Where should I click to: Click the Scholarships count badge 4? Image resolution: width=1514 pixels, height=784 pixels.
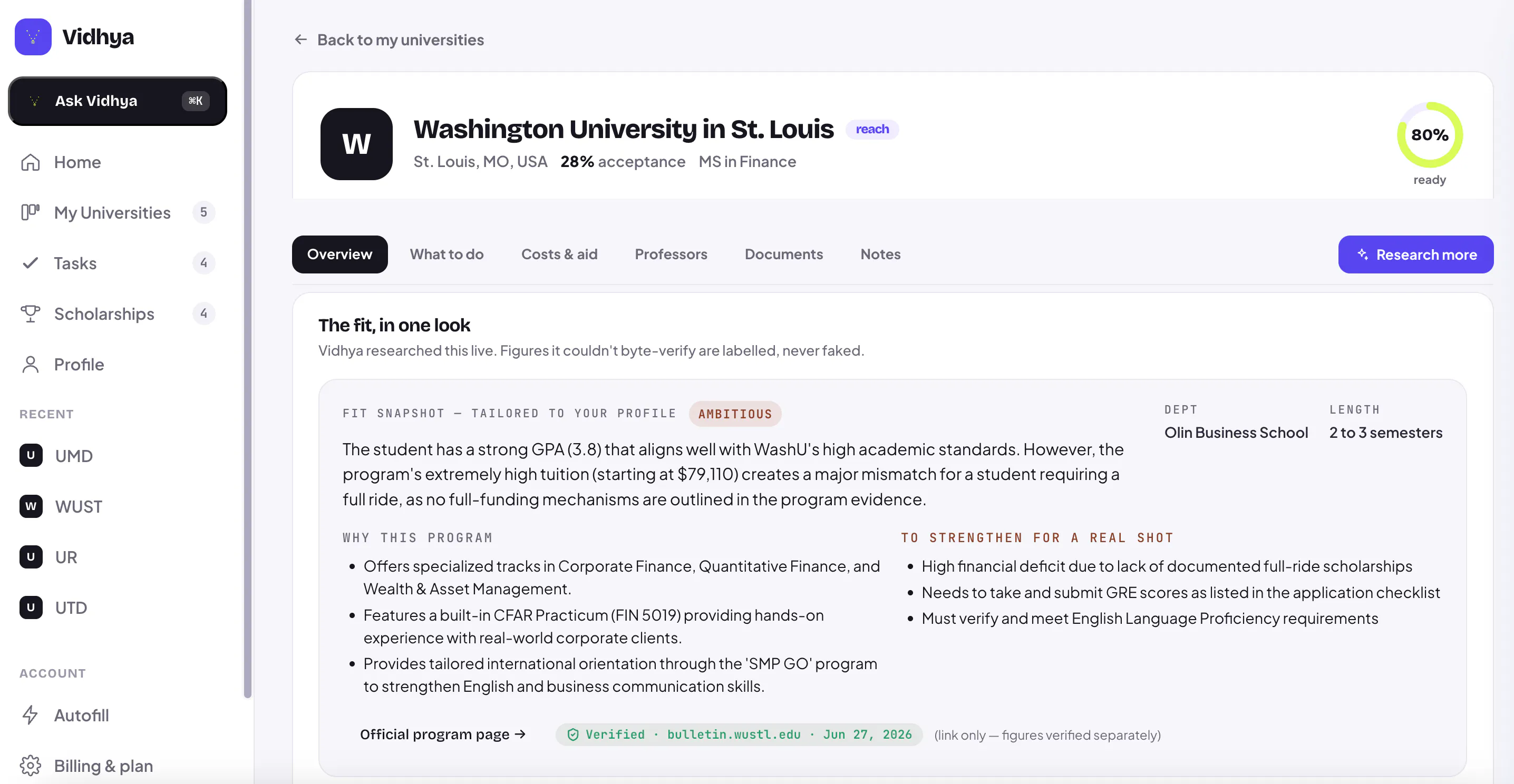(x=203, y=313)
